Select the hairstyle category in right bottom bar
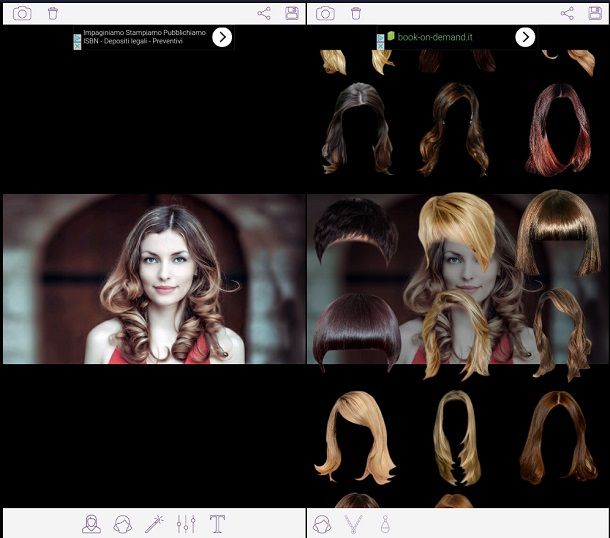This screenshot has width=610, height=538. coord(322,524)
